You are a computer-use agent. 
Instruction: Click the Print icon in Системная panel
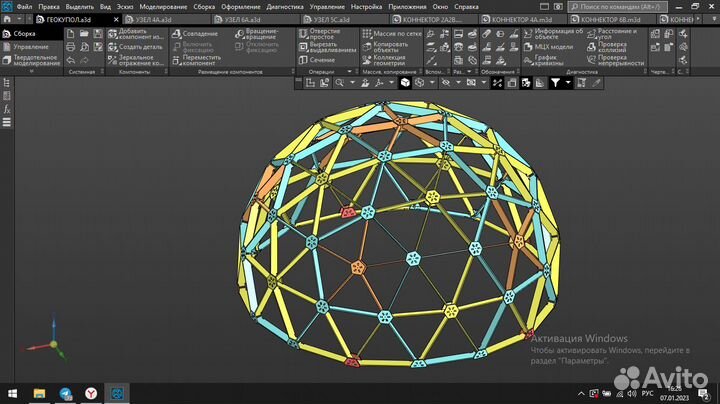(x=70, y=47)
